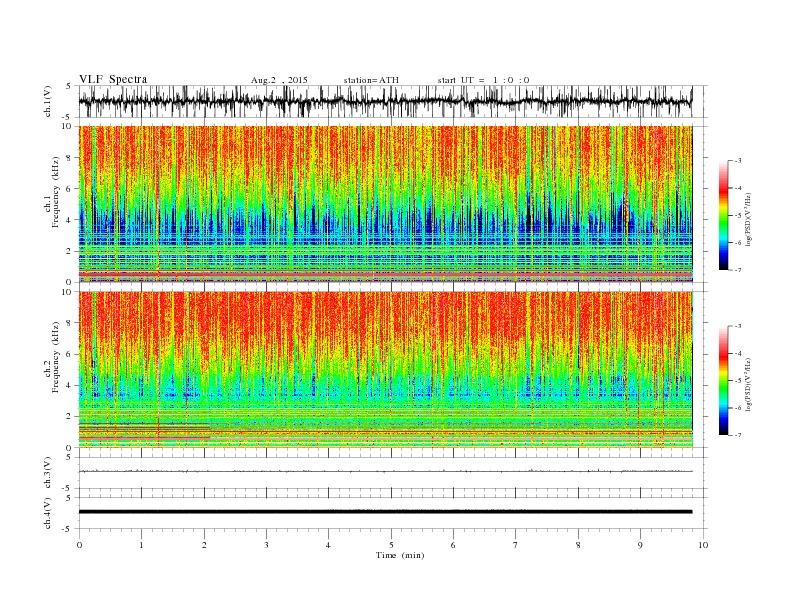Select the date text "Aug.2 , 2015"
792x612 pixels.
(x=279, y=80)
